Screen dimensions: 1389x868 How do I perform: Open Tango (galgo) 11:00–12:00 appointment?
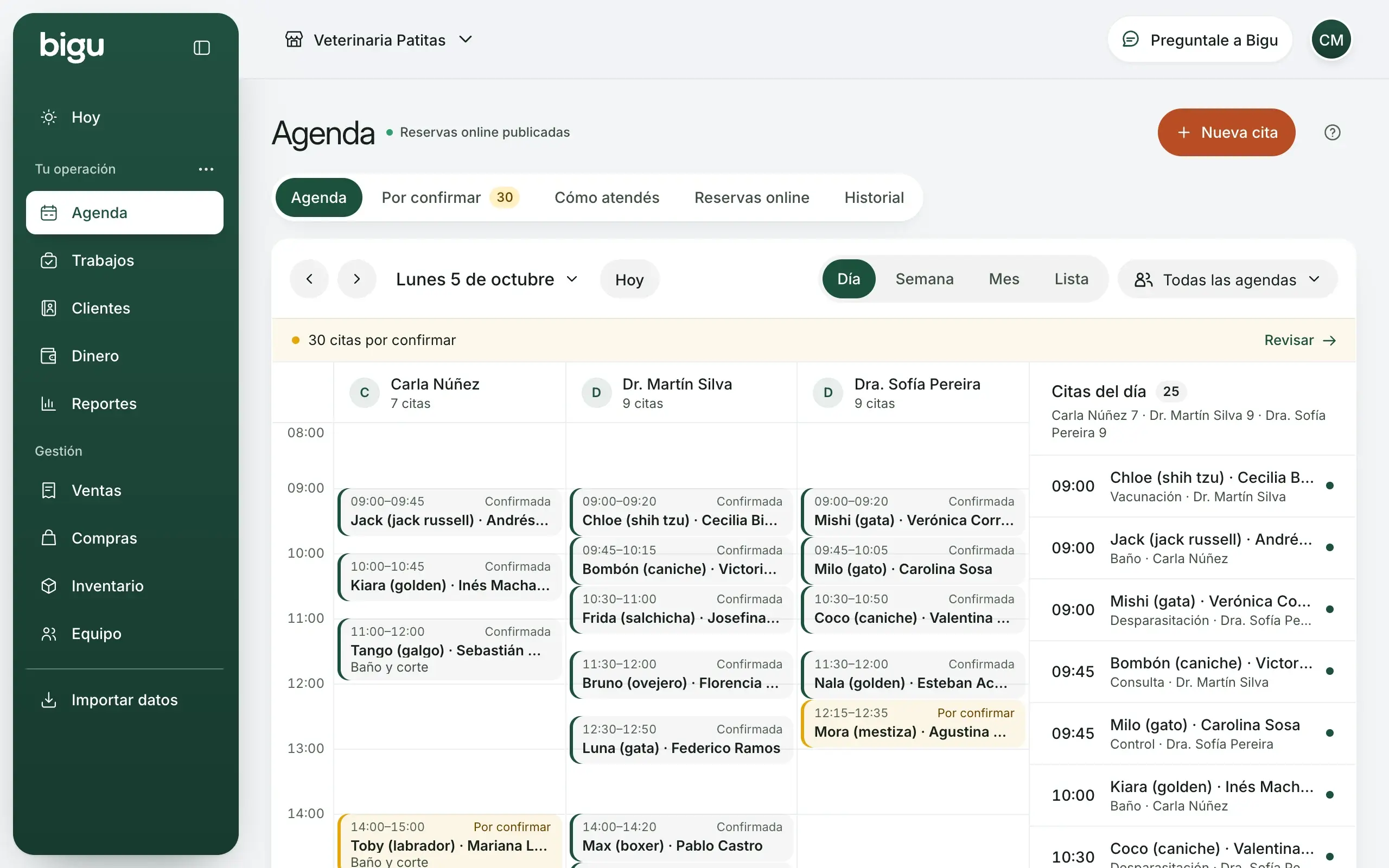coord(450,649)
